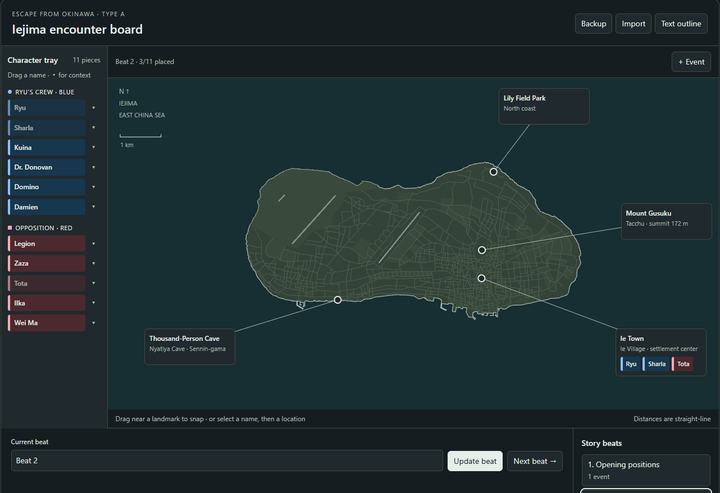Select the Zaza piece in tray
Screen dimensions: 720x493
point(46,263)
